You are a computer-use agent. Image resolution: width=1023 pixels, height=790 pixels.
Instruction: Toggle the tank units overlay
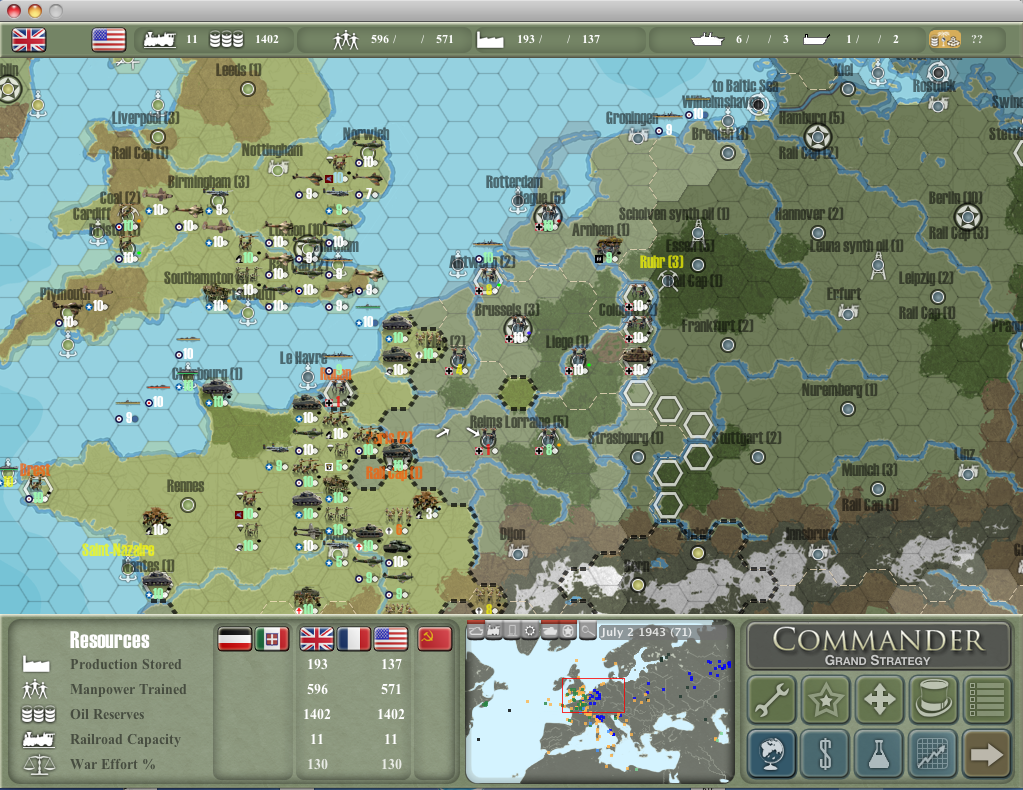point(549,631)
